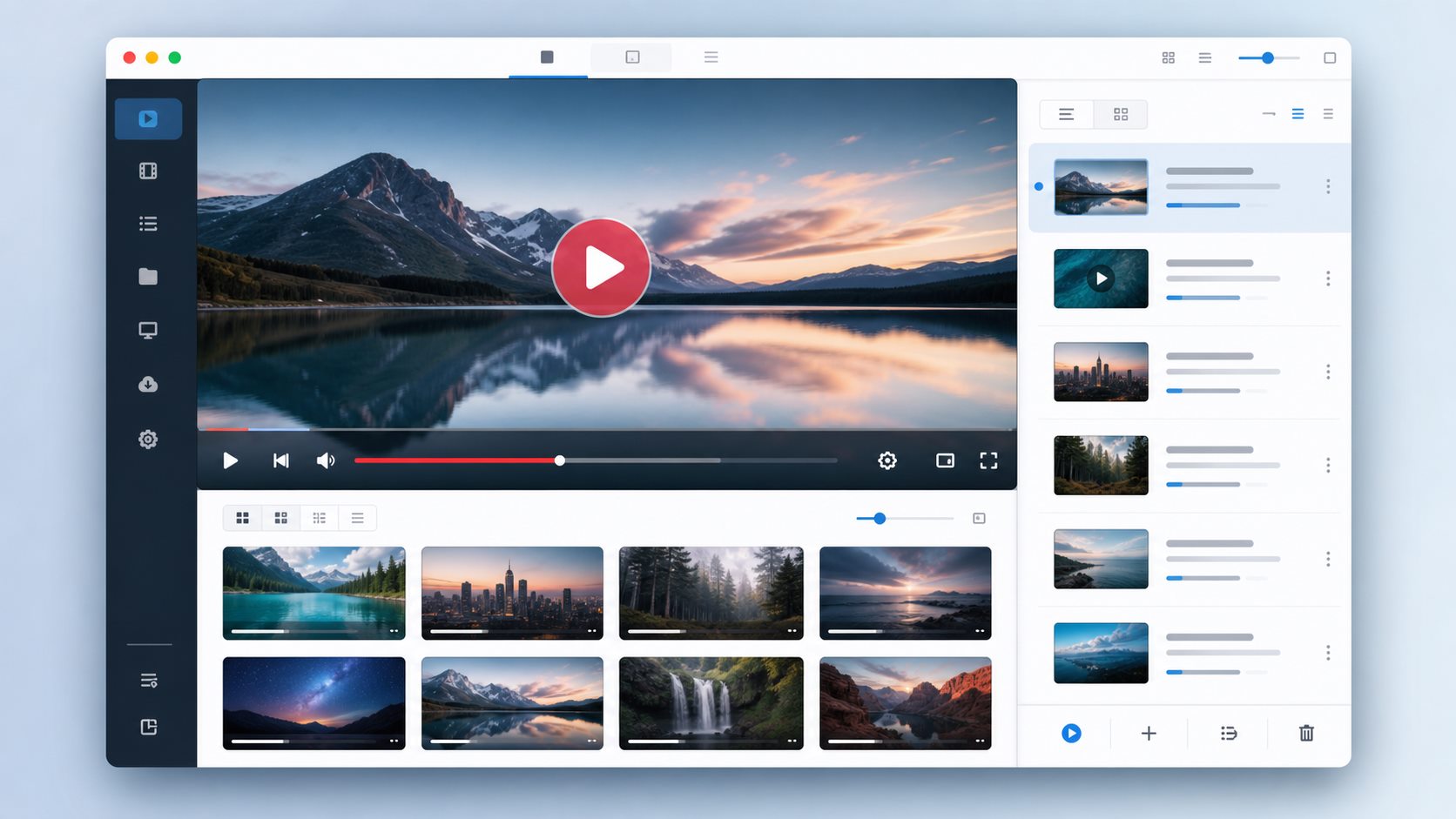
Task: Adjust the blue zoom slider in title bar
Action: (1269, 58)
